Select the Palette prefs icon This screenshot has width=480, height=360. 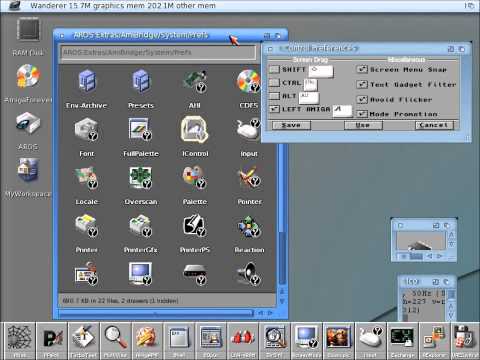(x=195, y=178)
